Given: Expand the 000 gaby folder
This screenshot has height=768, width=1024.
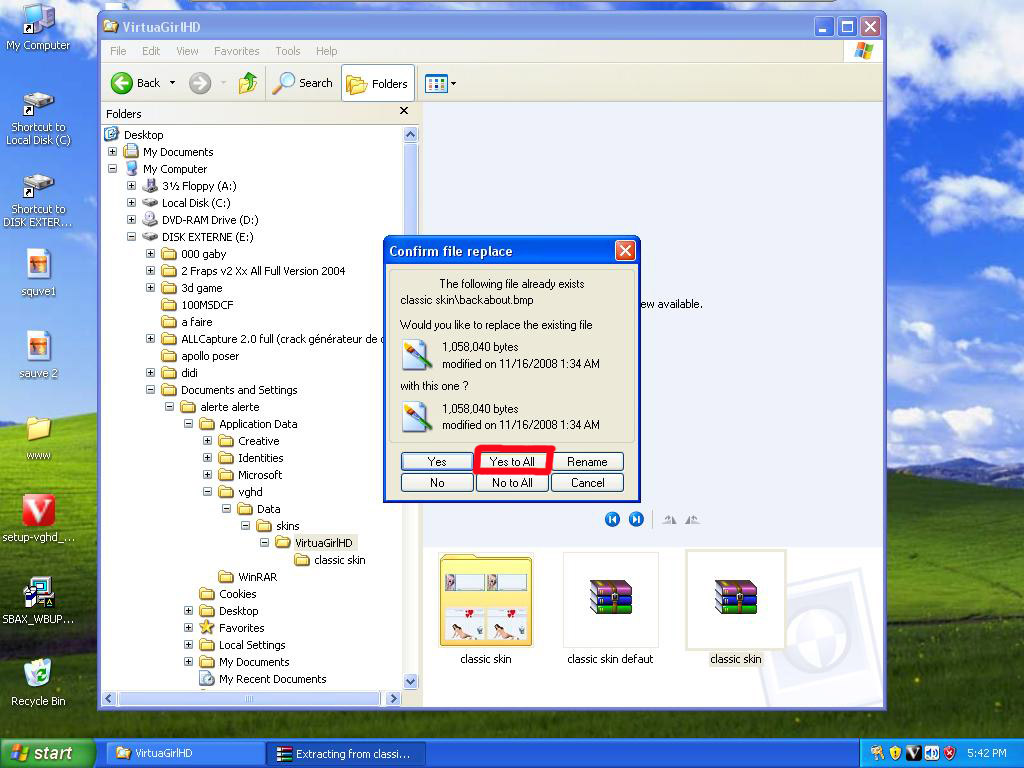Looking at the screenshot, I should pos(150,253).
